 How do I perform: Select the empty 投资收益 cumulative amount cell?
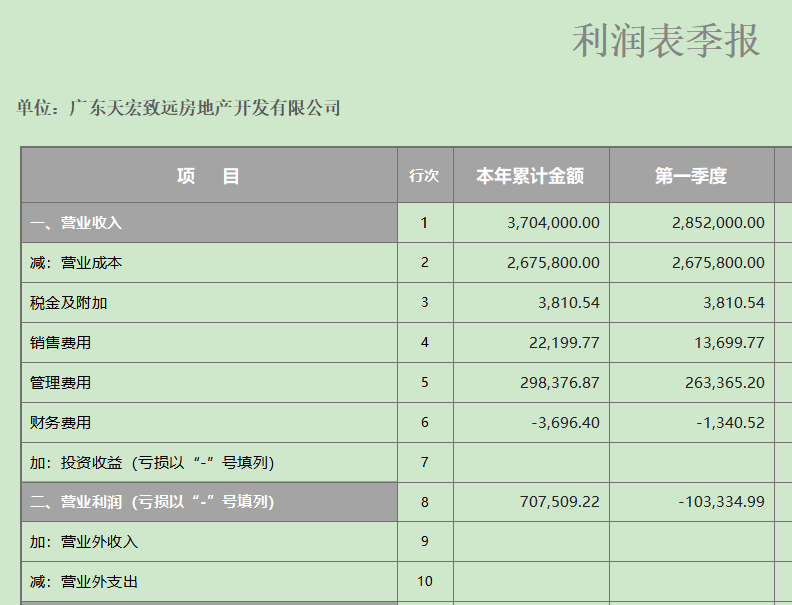[x=531, y=462]
